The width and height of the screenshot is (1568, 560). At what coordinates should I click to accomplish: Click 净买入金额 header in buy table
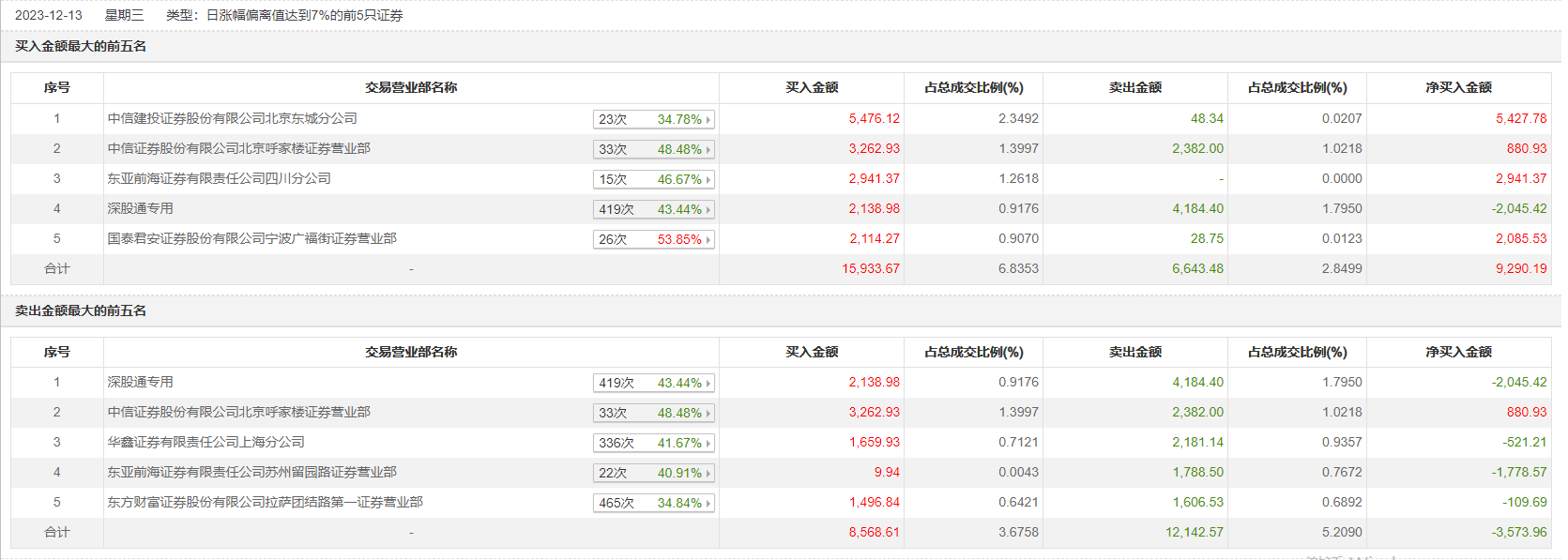pos(1458,87)
